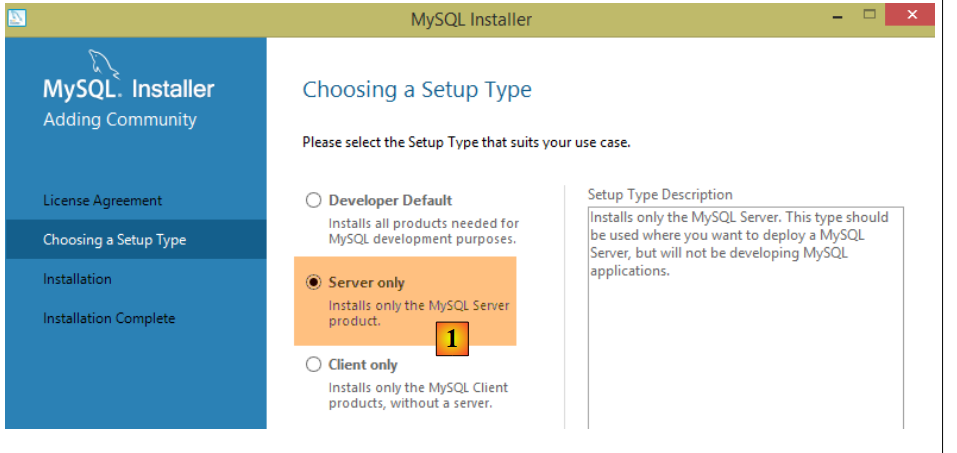The width and height of the screenshot is (957, 453).
Task: Open the Choosing a Setup Type step
Action: point(114,240)
